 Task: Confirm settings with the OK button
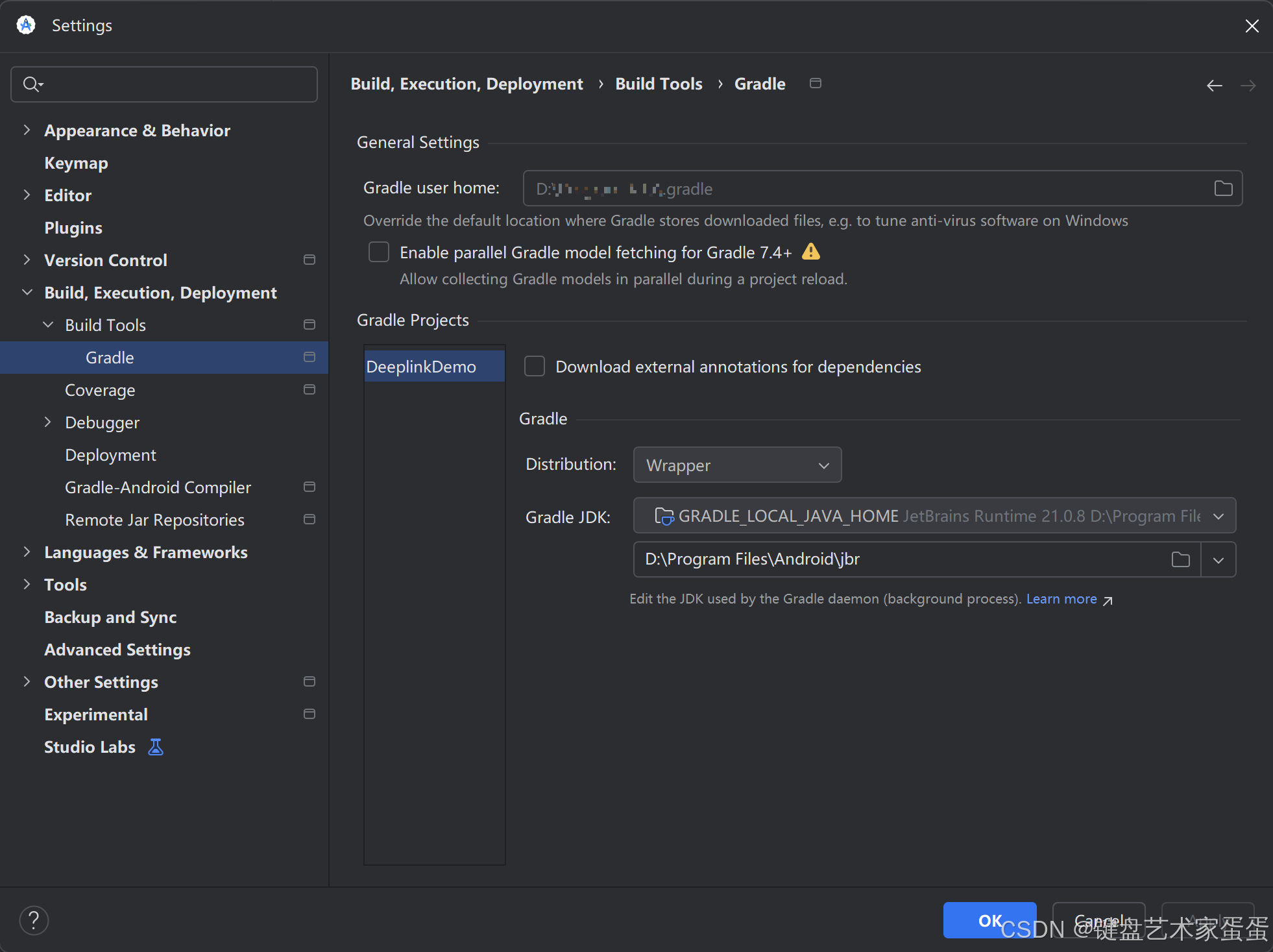click(x=989, y=920)
